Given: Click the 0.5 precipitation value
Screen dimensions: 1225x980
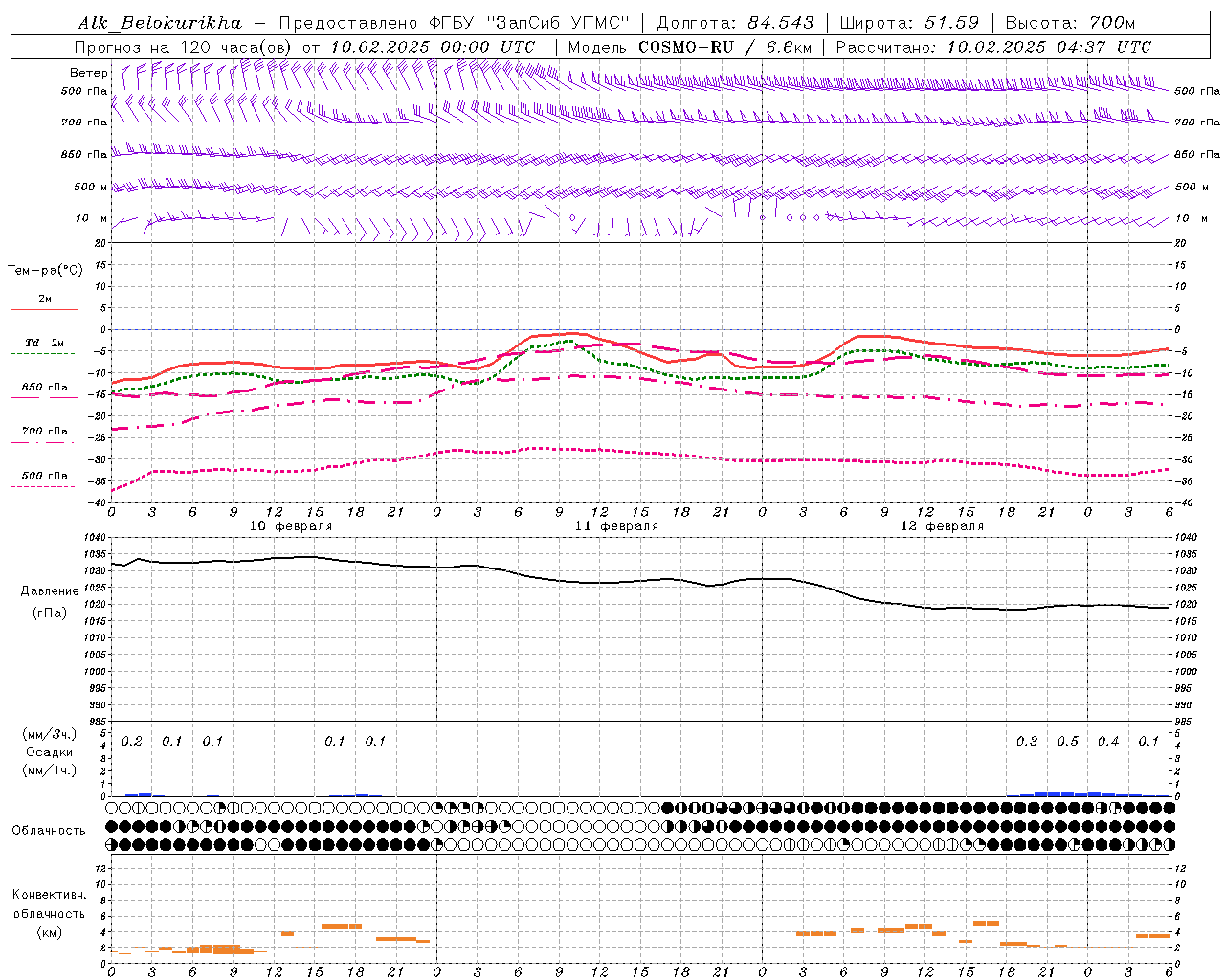Looking at the screenshot, I should pyautogui.click(x=1068, y=742).
